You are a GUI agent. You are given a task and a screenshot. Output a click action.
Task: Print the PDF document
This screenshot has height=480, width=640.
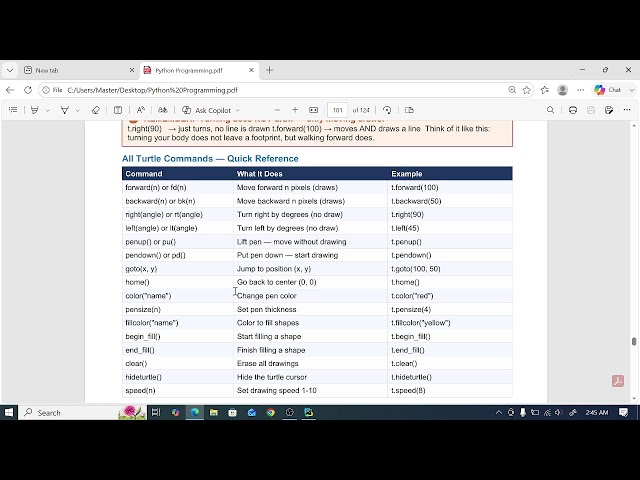coord(573,110)
